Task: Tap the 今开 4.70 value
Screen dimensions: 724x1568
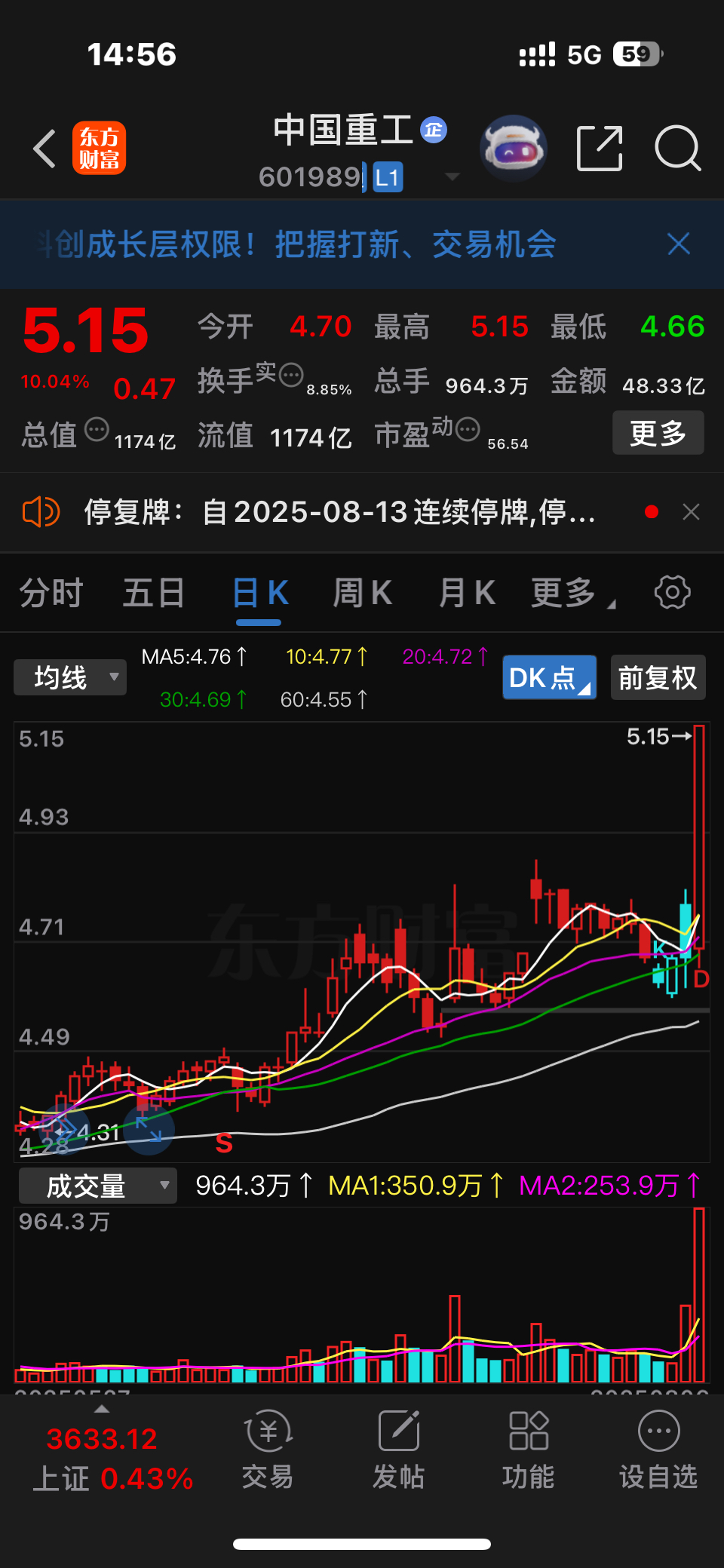Action: point(321,327)
